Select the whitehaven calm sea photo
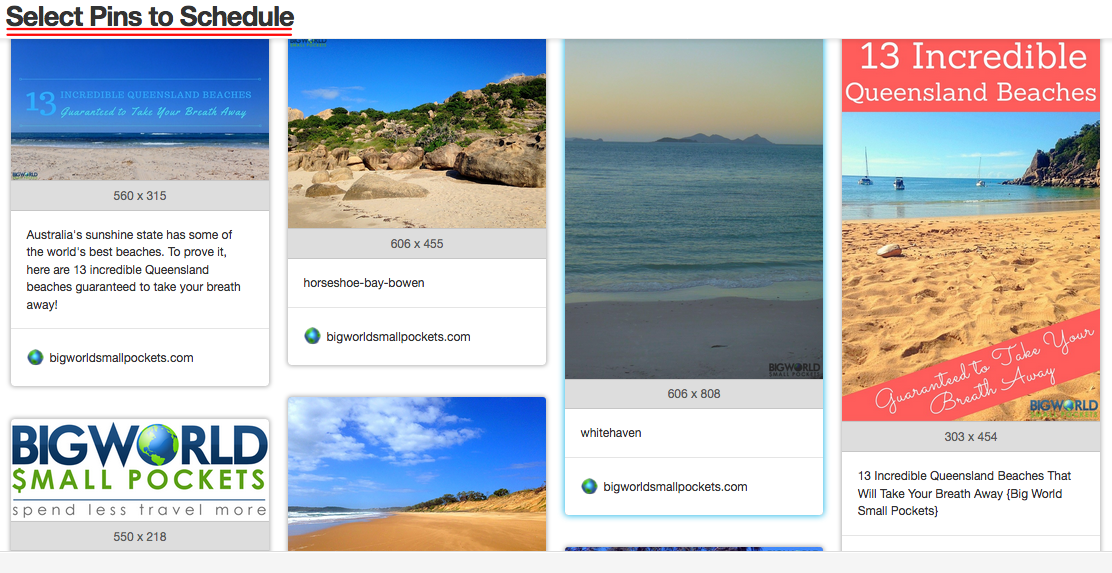Screen dimensions: 1112x573 tap(694, 209)
